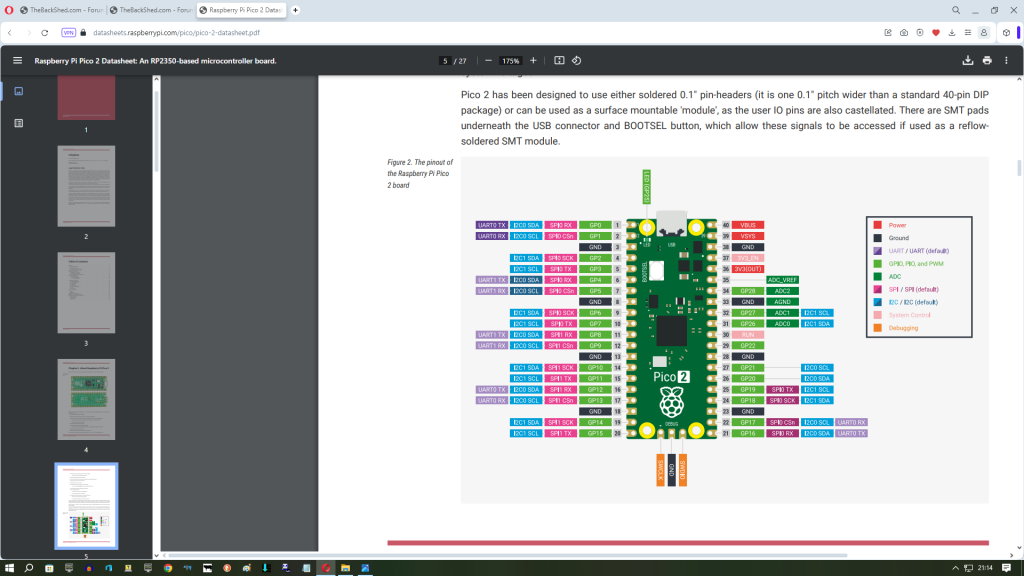Open PDF viewer more actions menu
Screen dimensions: 1024x576
click(x=1008, y=60)
